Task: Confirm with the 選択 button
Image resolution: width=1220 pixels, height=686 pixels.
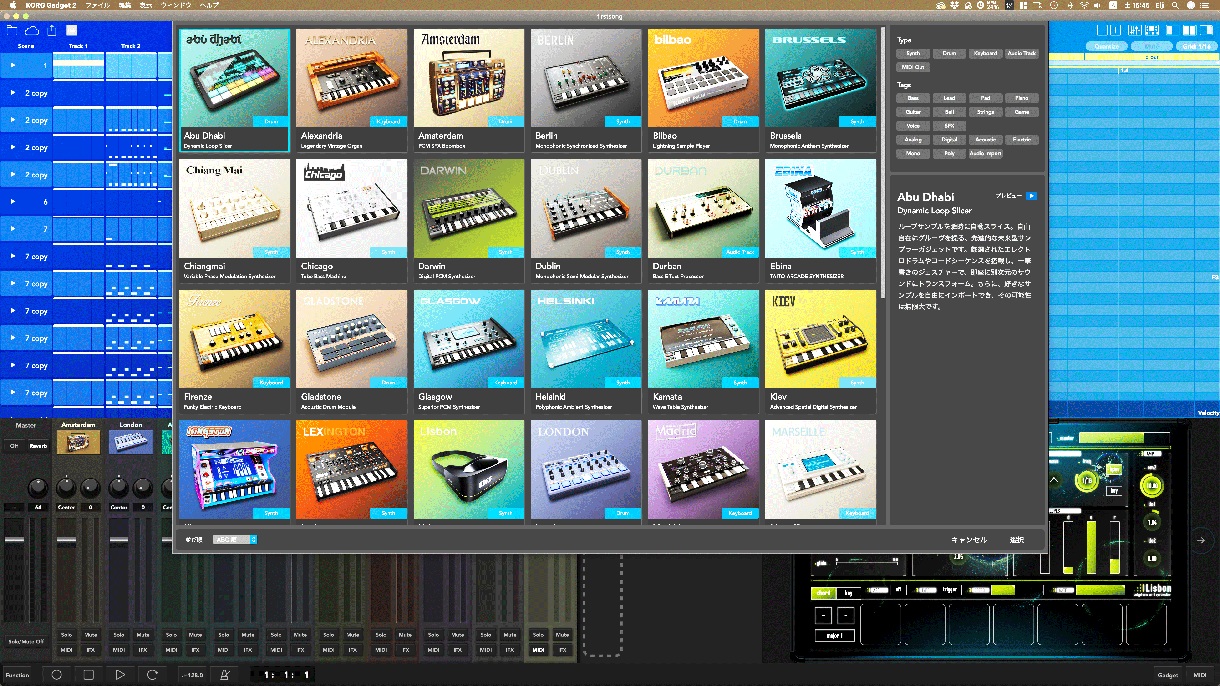Action: [x=1016, y=540]
